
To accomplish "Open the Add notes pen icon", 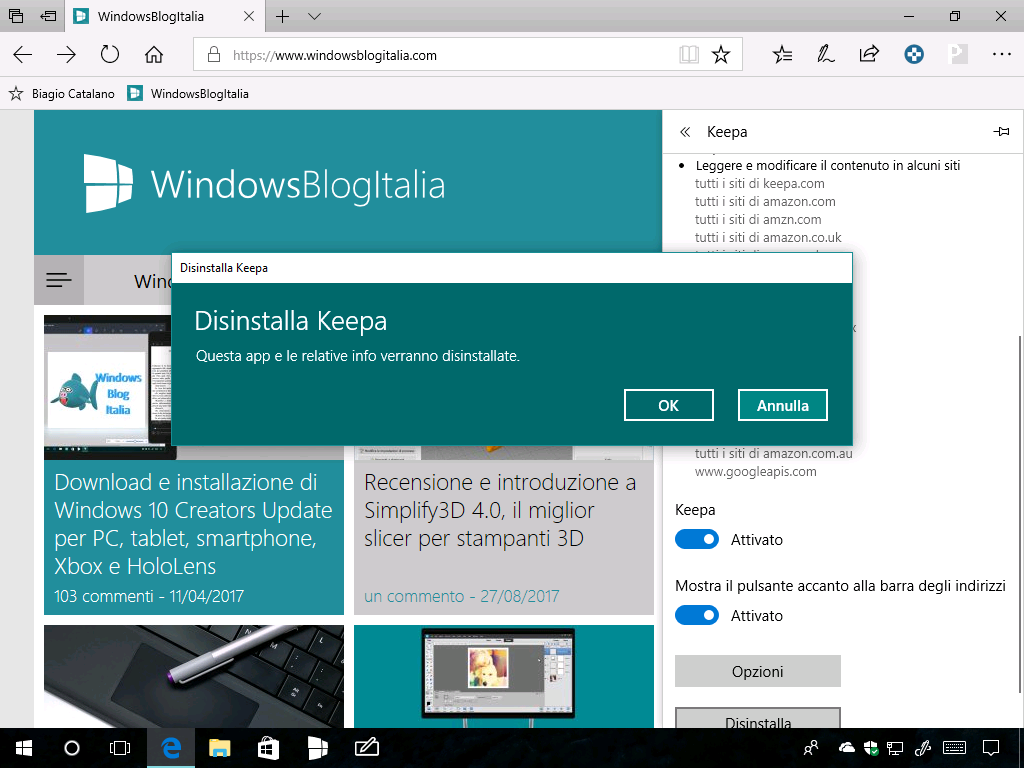I will [x=825, y=55].
